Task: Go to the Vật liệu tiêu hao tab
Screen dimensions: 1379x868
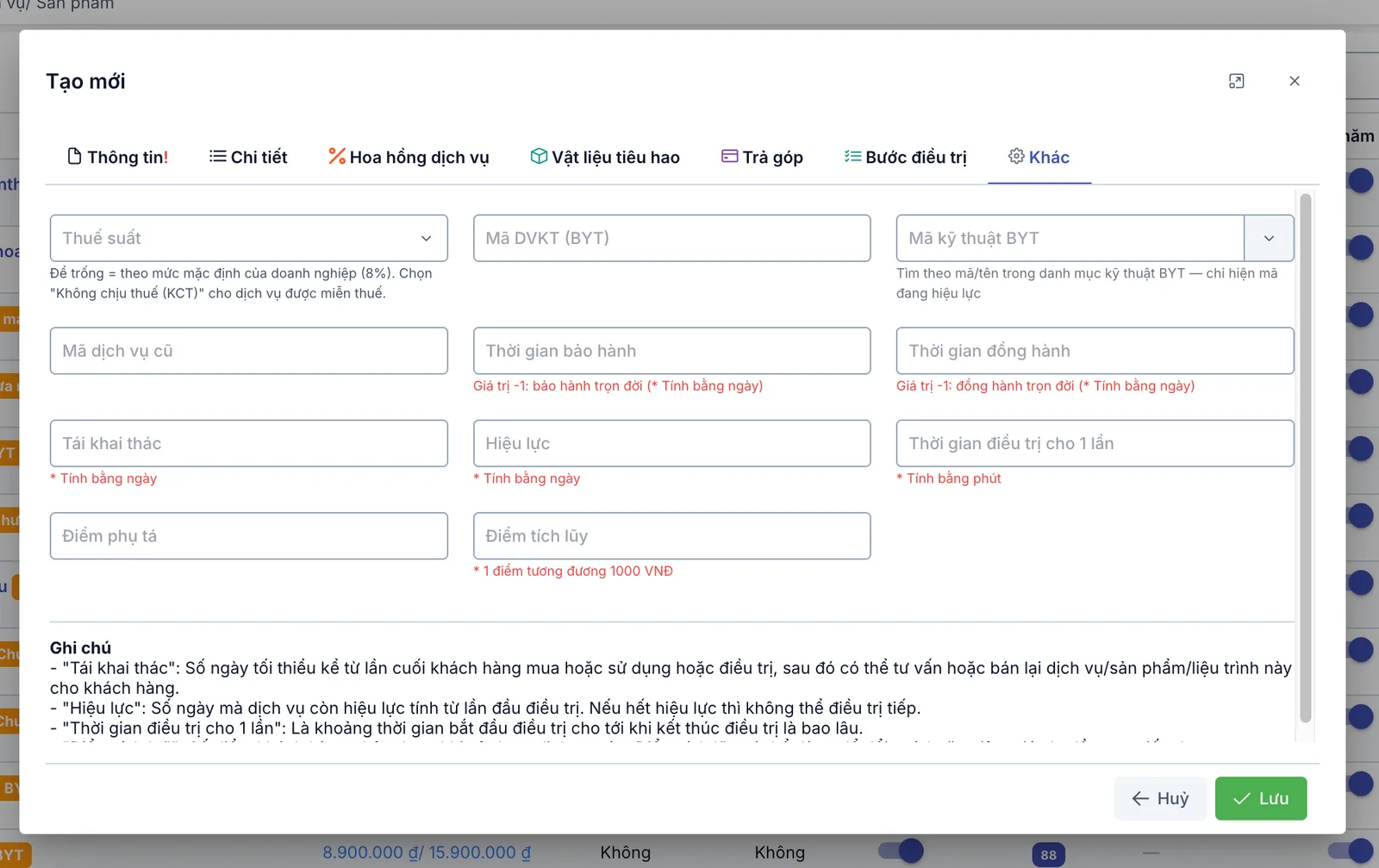Action: 605,157
